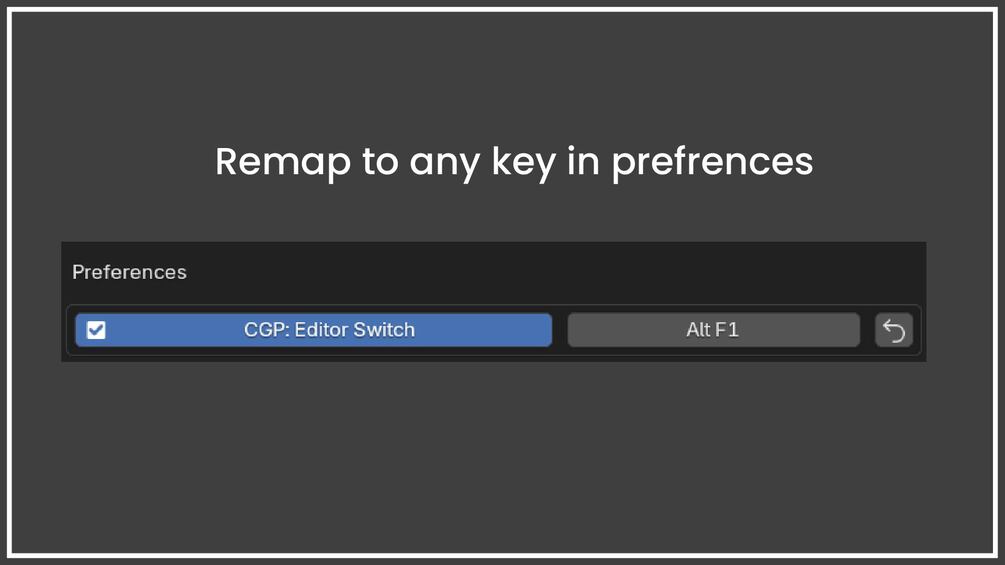Click the back-arrow button beside Alt F1
1005x565 pixels.
point(893,330)
